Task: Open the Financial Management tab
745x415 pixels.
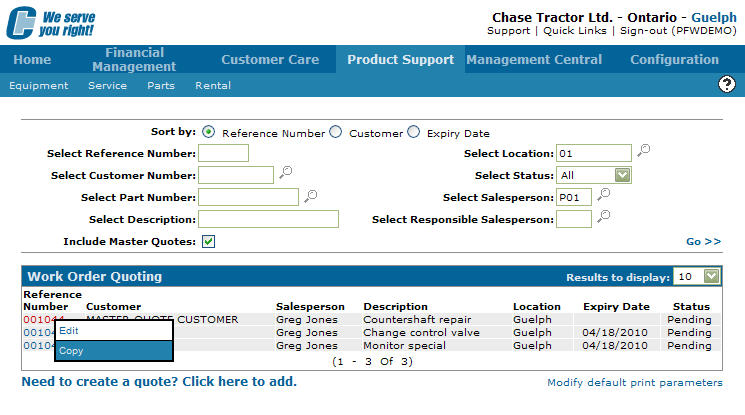Action: click(134, 59)
